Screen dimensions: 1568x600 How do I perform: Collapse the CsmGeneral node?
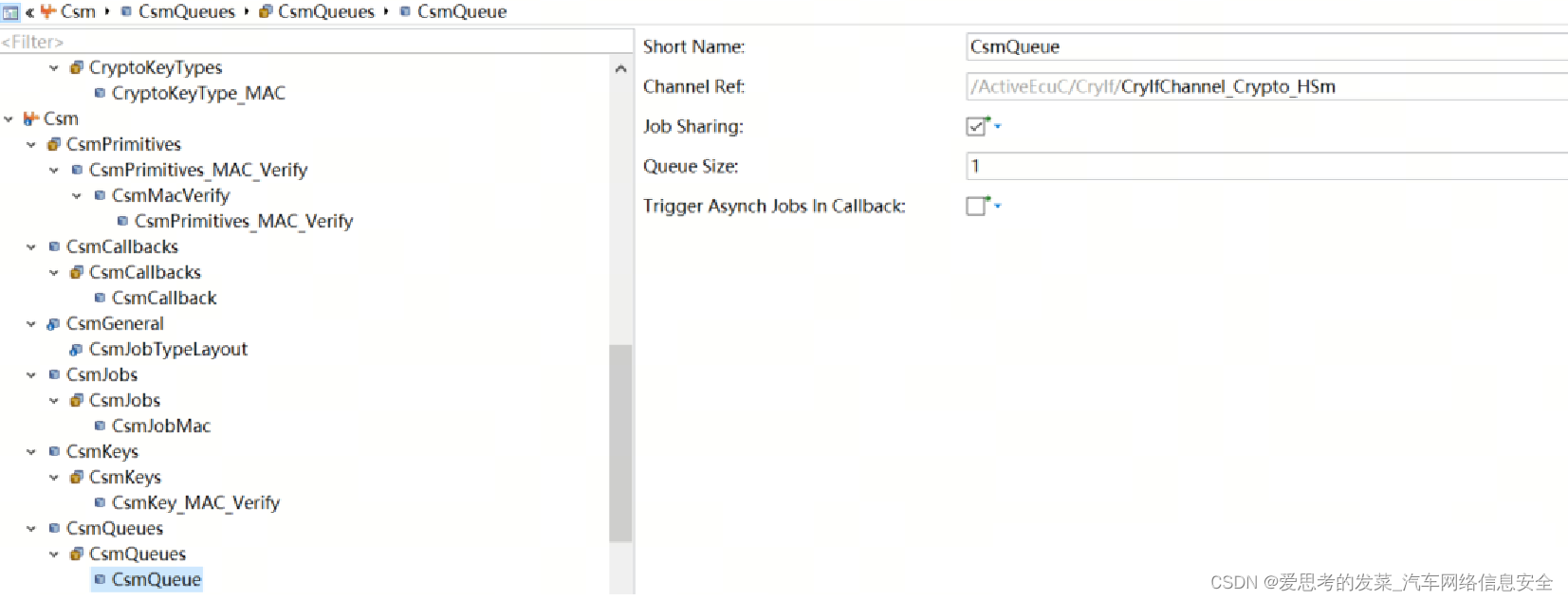click(x=31, y=323)
